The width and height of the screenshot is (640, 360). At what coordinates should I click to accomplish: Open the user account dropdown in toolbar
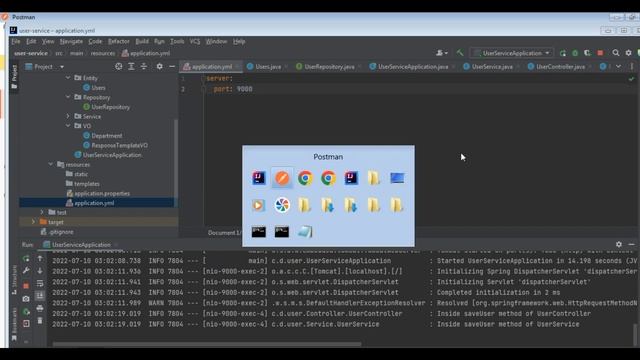click(x=442, y=53)
